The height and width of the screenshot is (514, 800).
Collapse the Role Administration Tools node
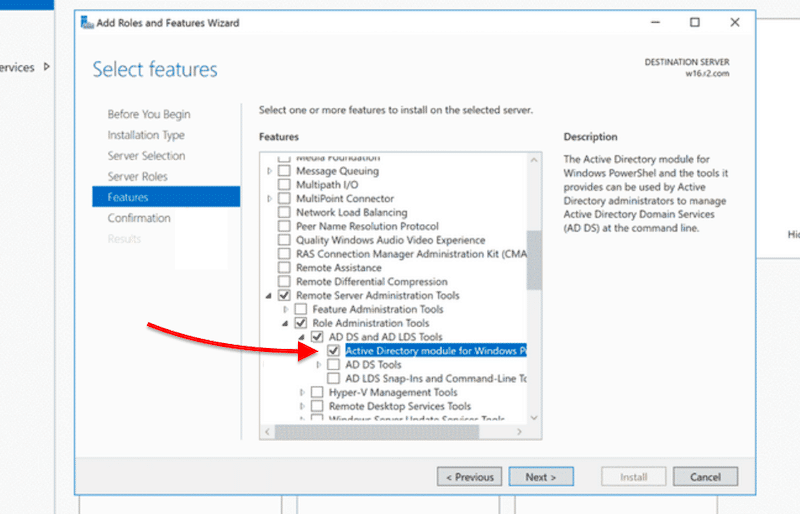pos(285,324)
